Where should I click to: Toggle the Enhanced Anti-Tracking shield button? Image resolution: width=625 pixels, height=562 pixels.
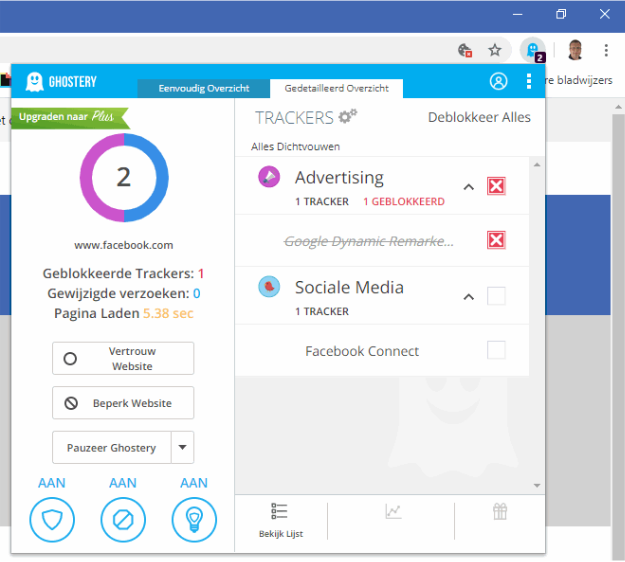tap(52, 520)
